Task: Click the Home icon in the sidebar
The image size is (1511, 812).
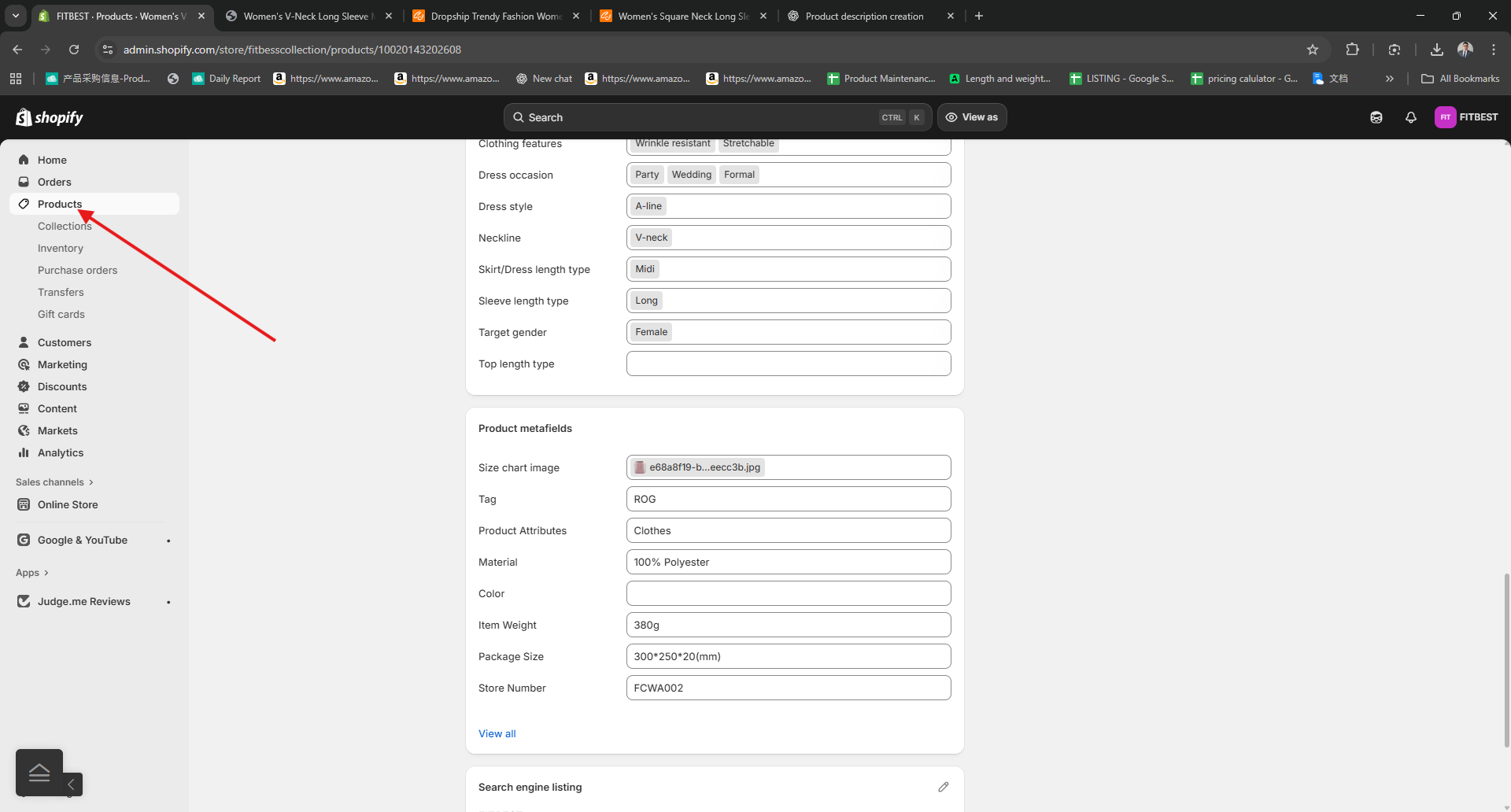Action: [x=24, y=160]
